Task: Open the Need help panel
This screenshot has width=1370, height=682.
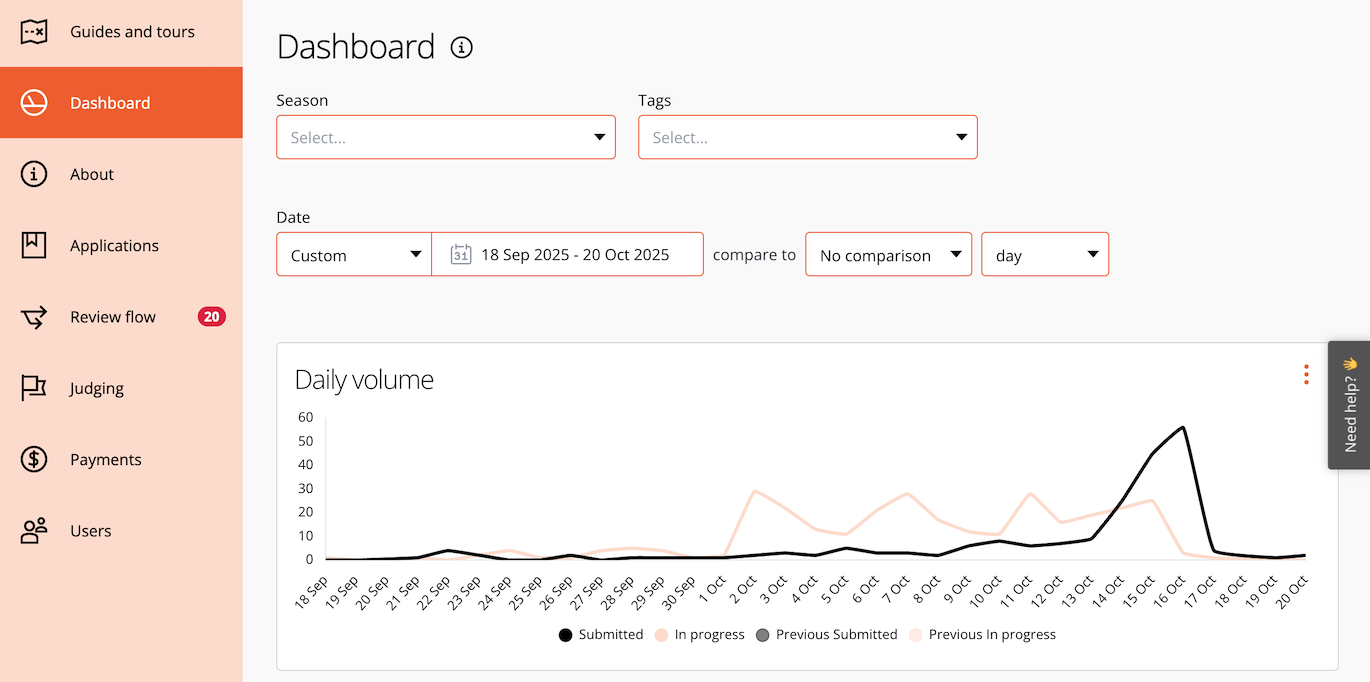Action: [x=1349, y=405]
